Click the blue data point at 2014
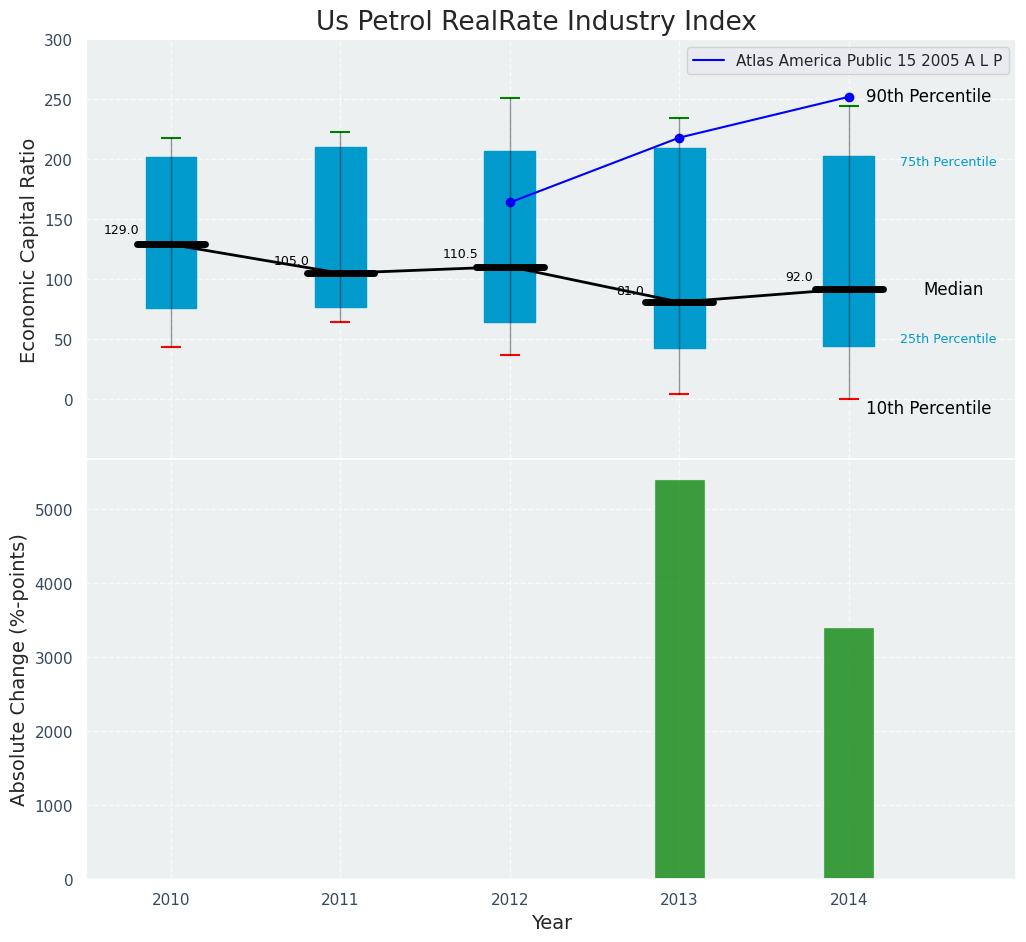 849,97
